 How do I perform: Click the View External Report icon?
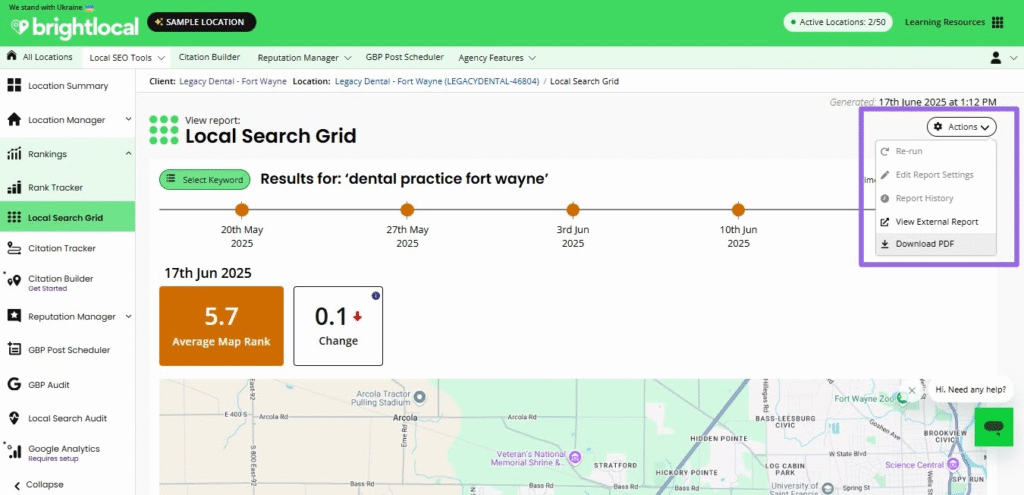click(885, 222)
